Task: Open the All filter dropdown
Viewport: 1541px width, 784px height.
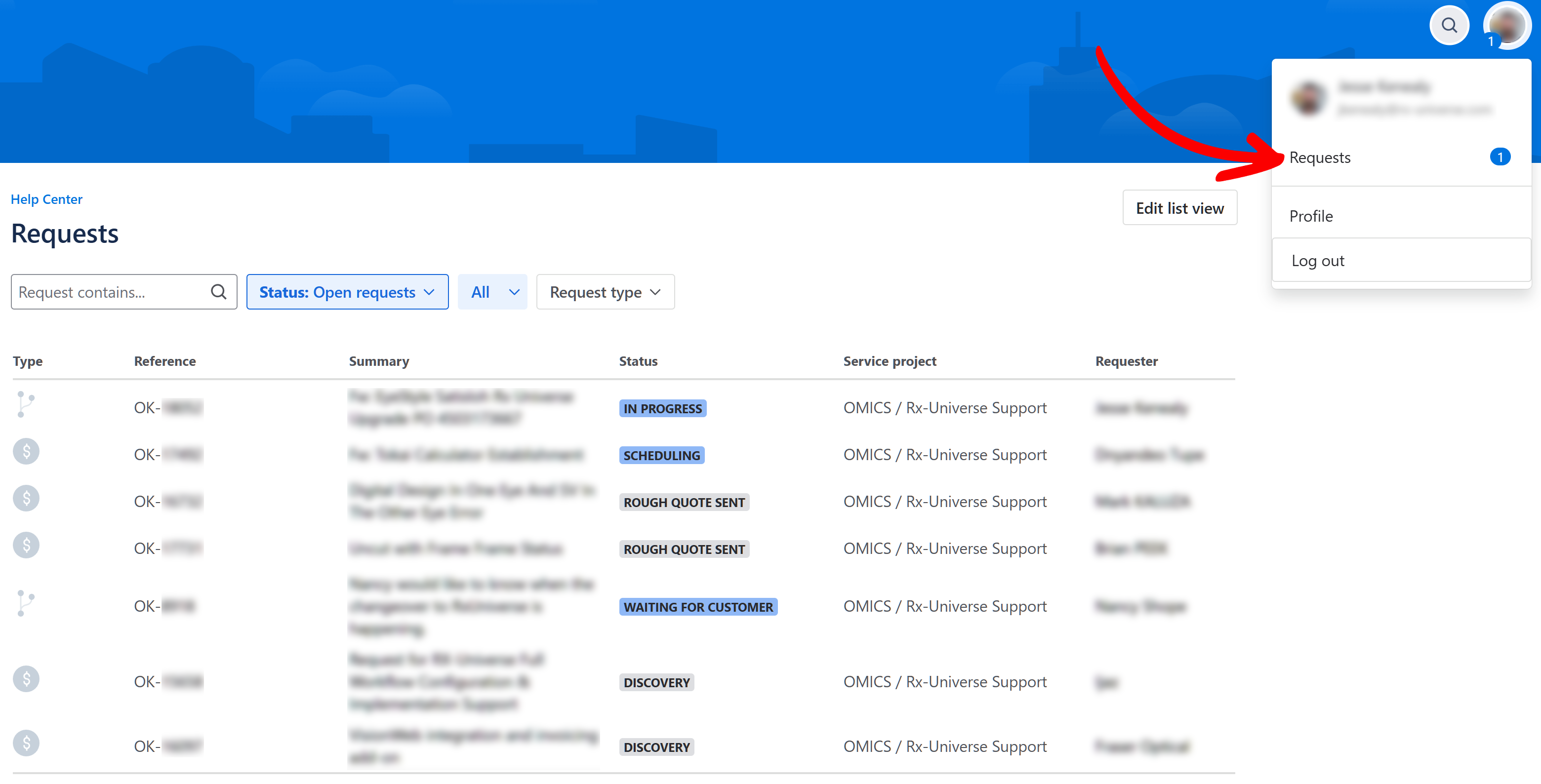Action: [x=492, y=292]
